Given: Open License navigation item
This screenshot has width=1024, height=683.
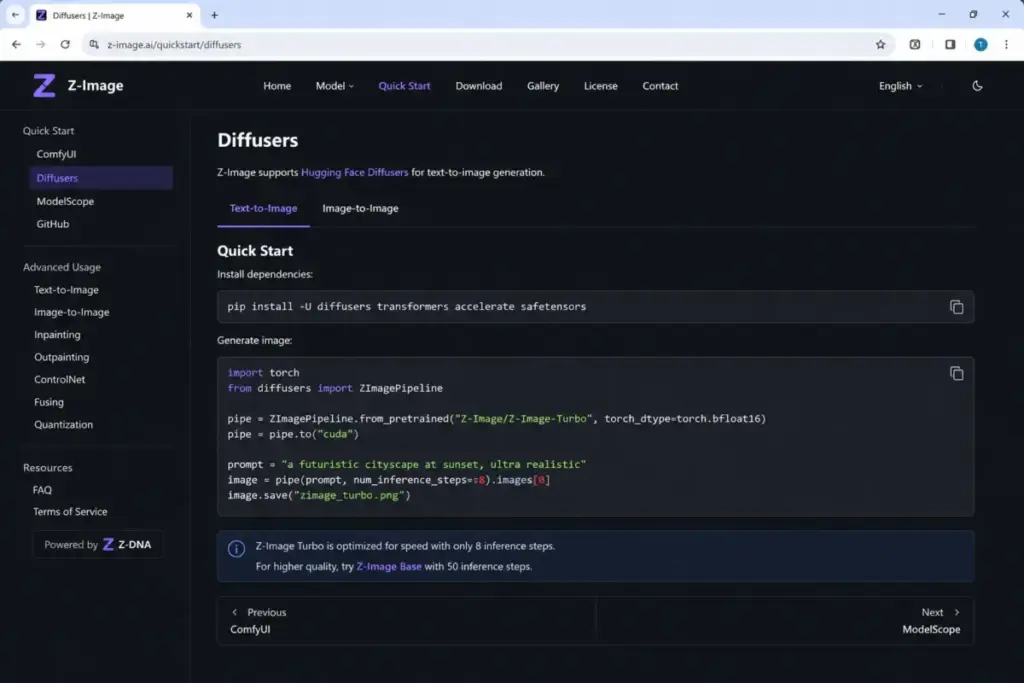Looking at the screenshot, I should coord(600,86).
